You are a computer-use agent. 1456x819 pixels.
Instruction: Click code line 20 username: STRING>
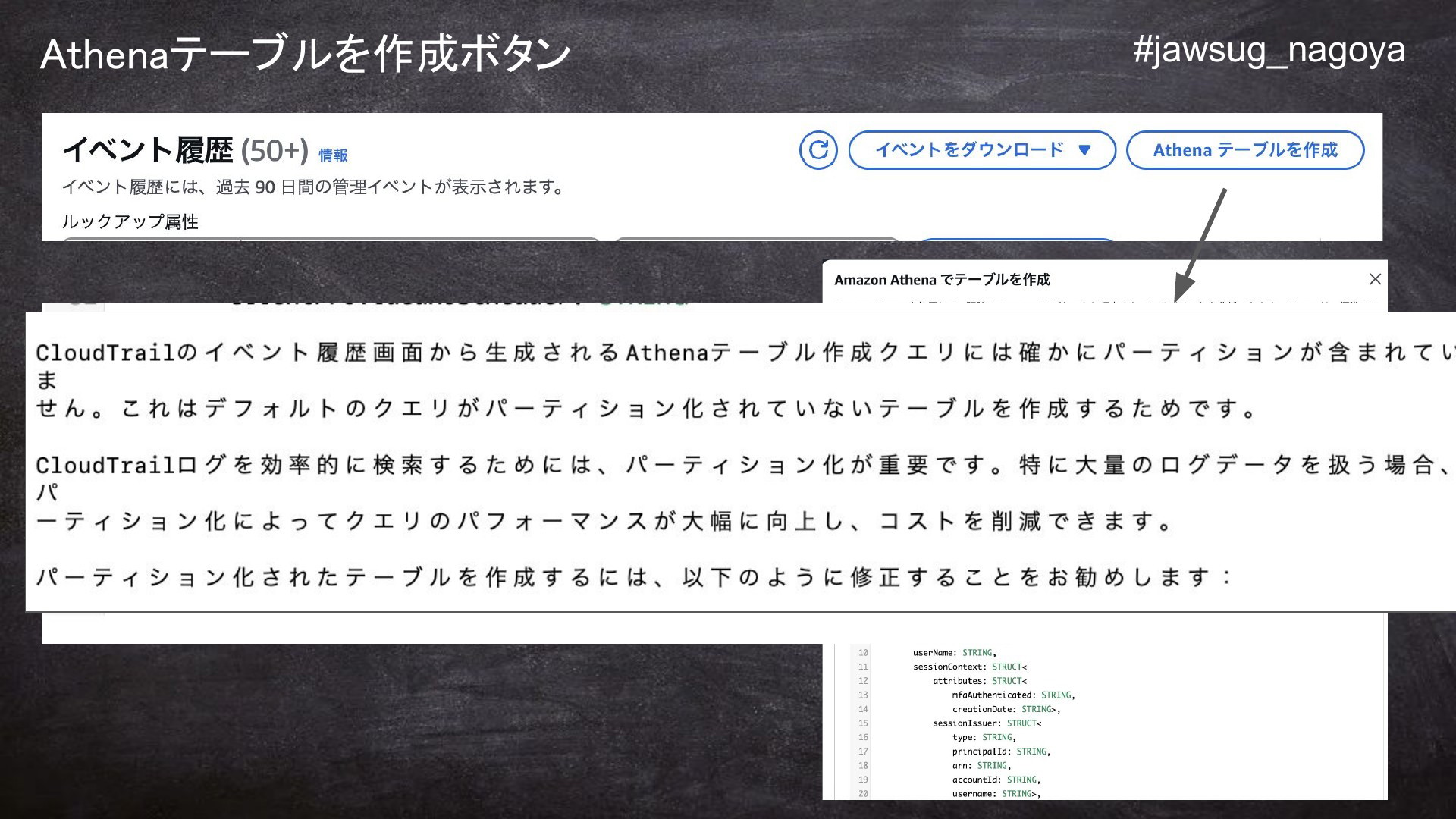click(x=996, y=794)
